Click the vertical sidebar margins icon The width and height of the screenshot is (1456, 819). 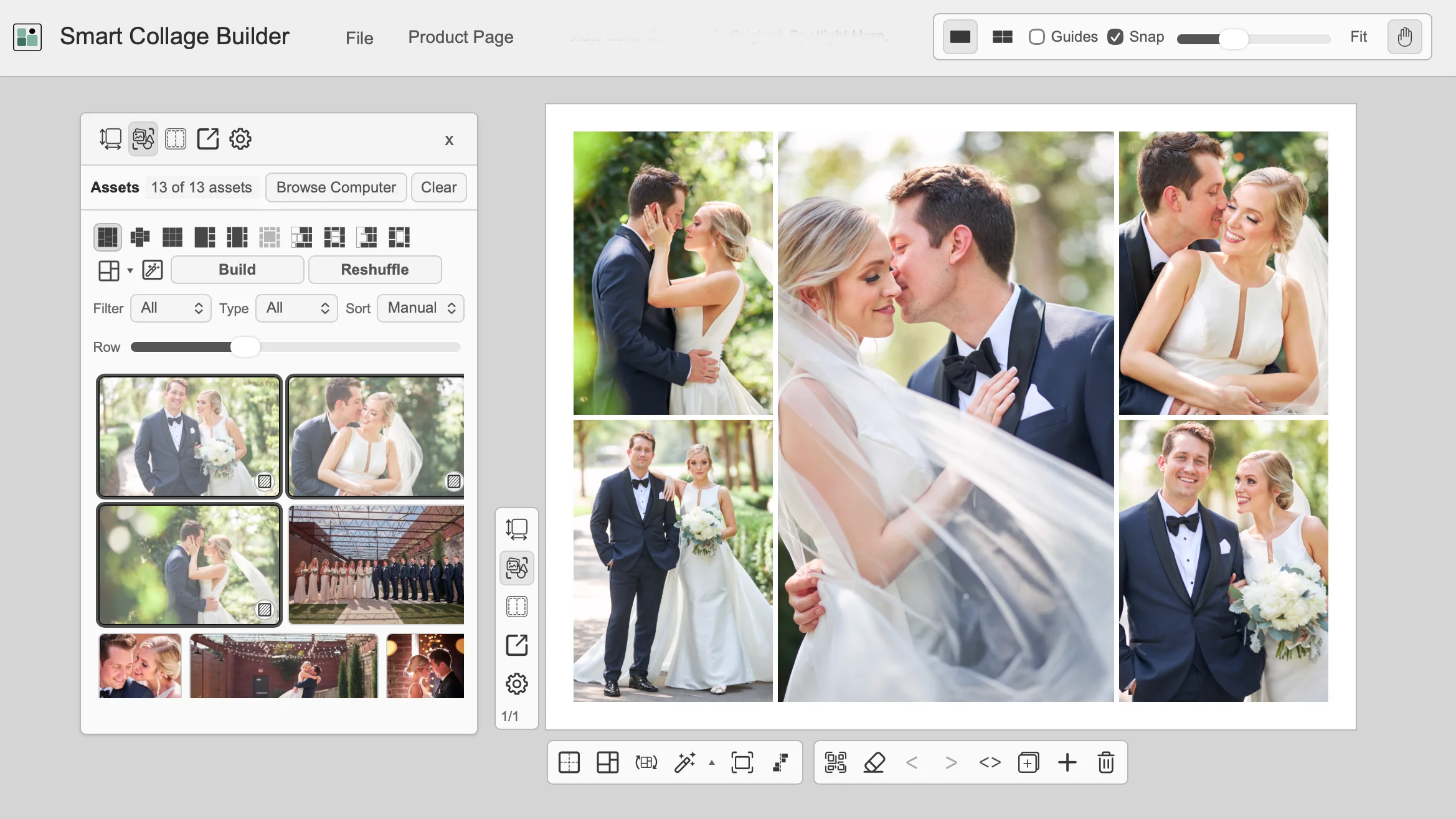click(x=517, y=607)
